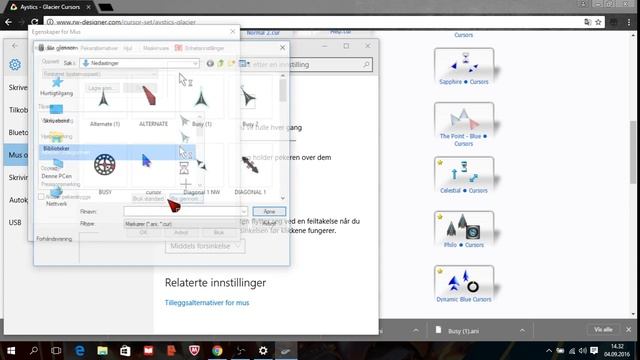Image resolution: width=640 pixels, height=360 pixels.
Task: Open Microsoft Edge from the taskbar
Action: click(80, 351)
